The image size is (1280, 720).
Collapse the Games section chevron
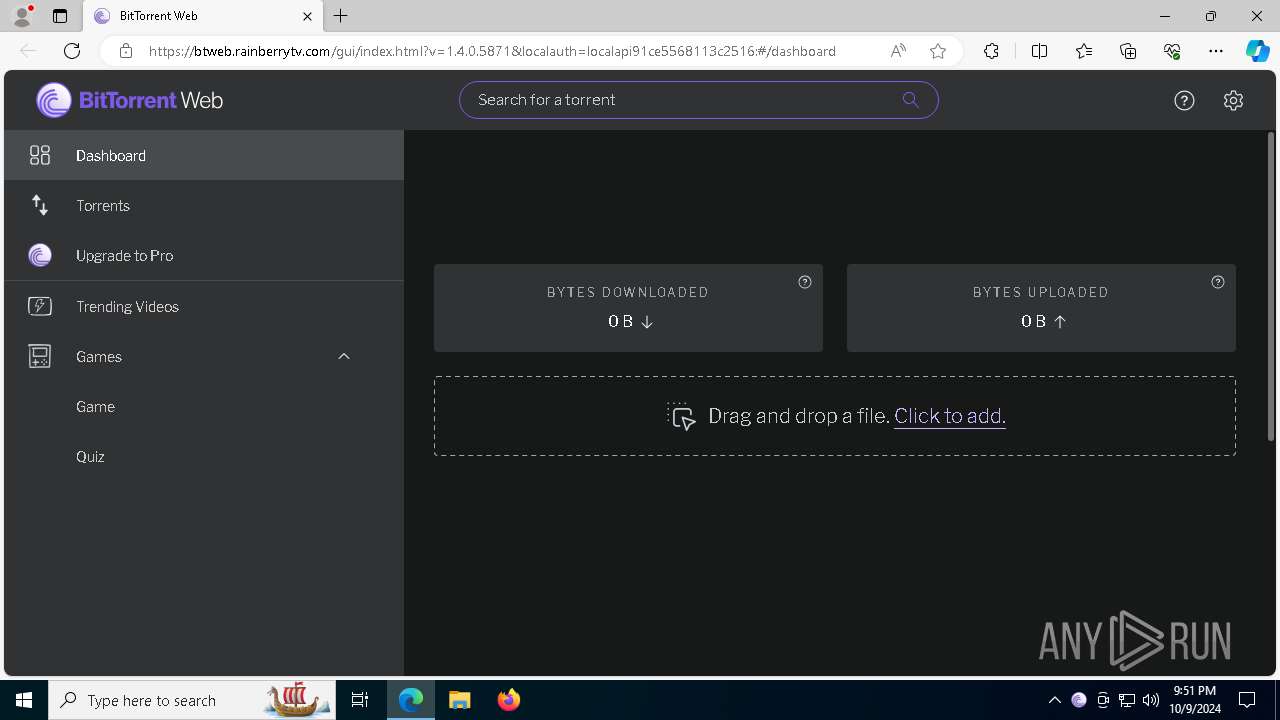pos(344,356)
